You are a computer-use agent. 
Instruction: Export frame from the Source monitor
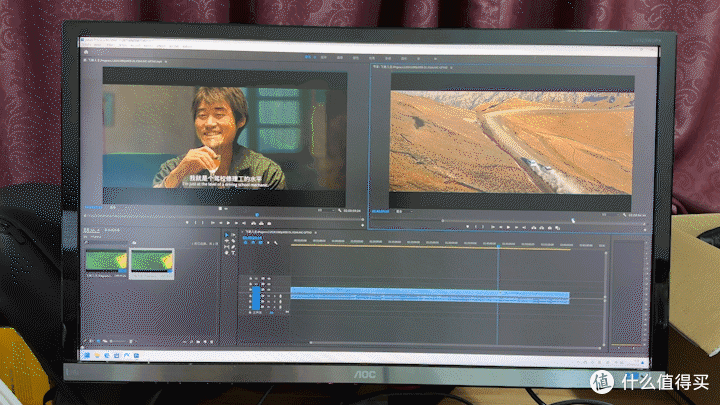click(x=269, y=223)
